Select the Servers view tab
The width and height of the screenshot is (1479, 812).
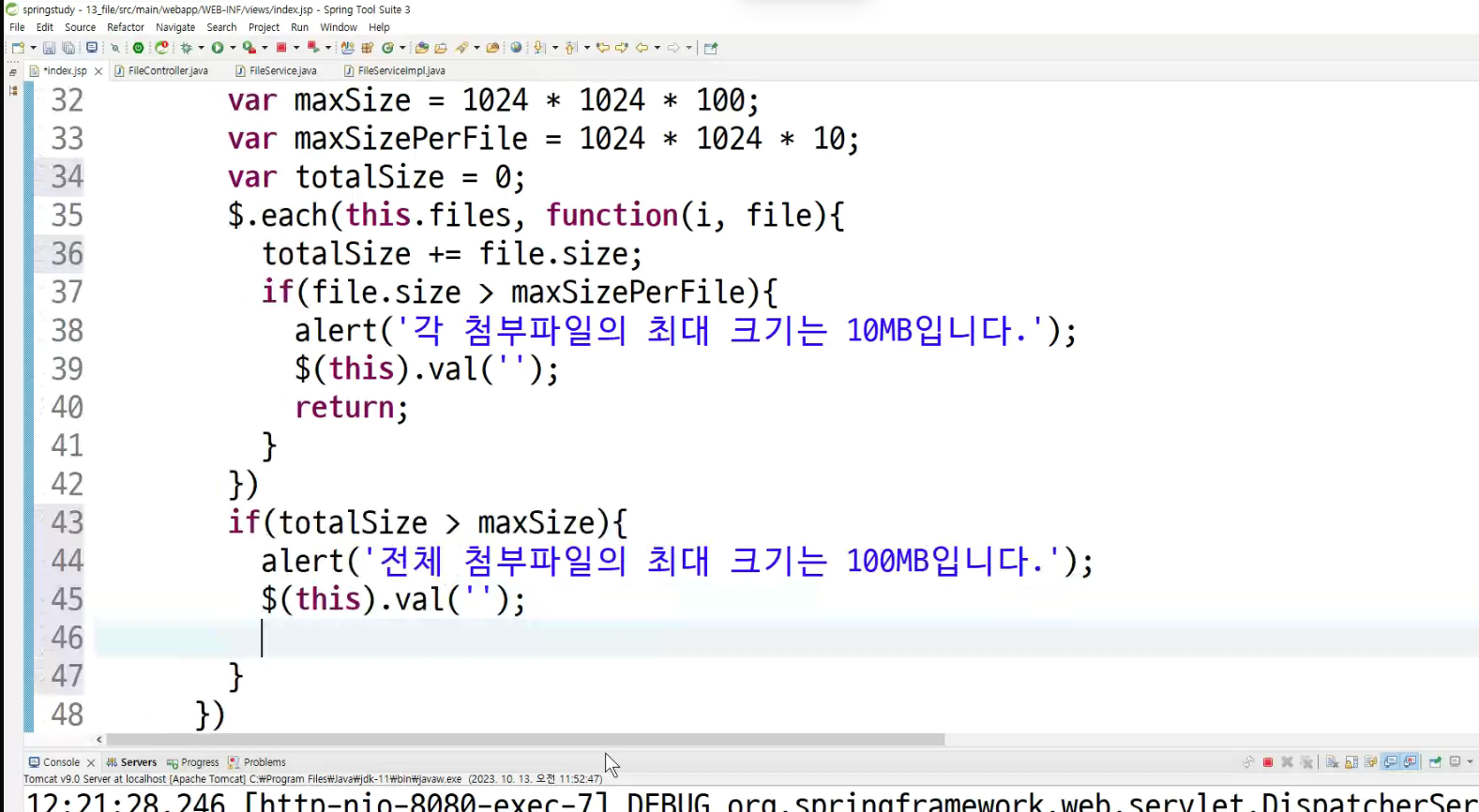[131, 762]
